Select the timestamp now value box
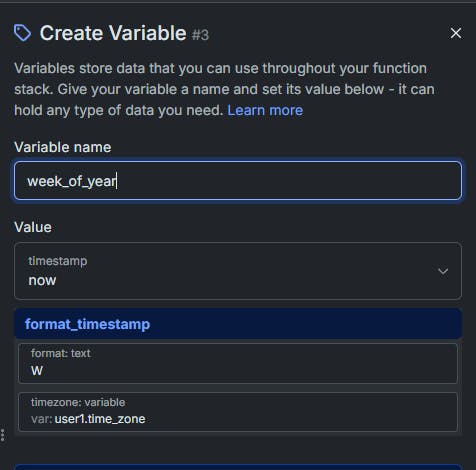 coord(238,271)
